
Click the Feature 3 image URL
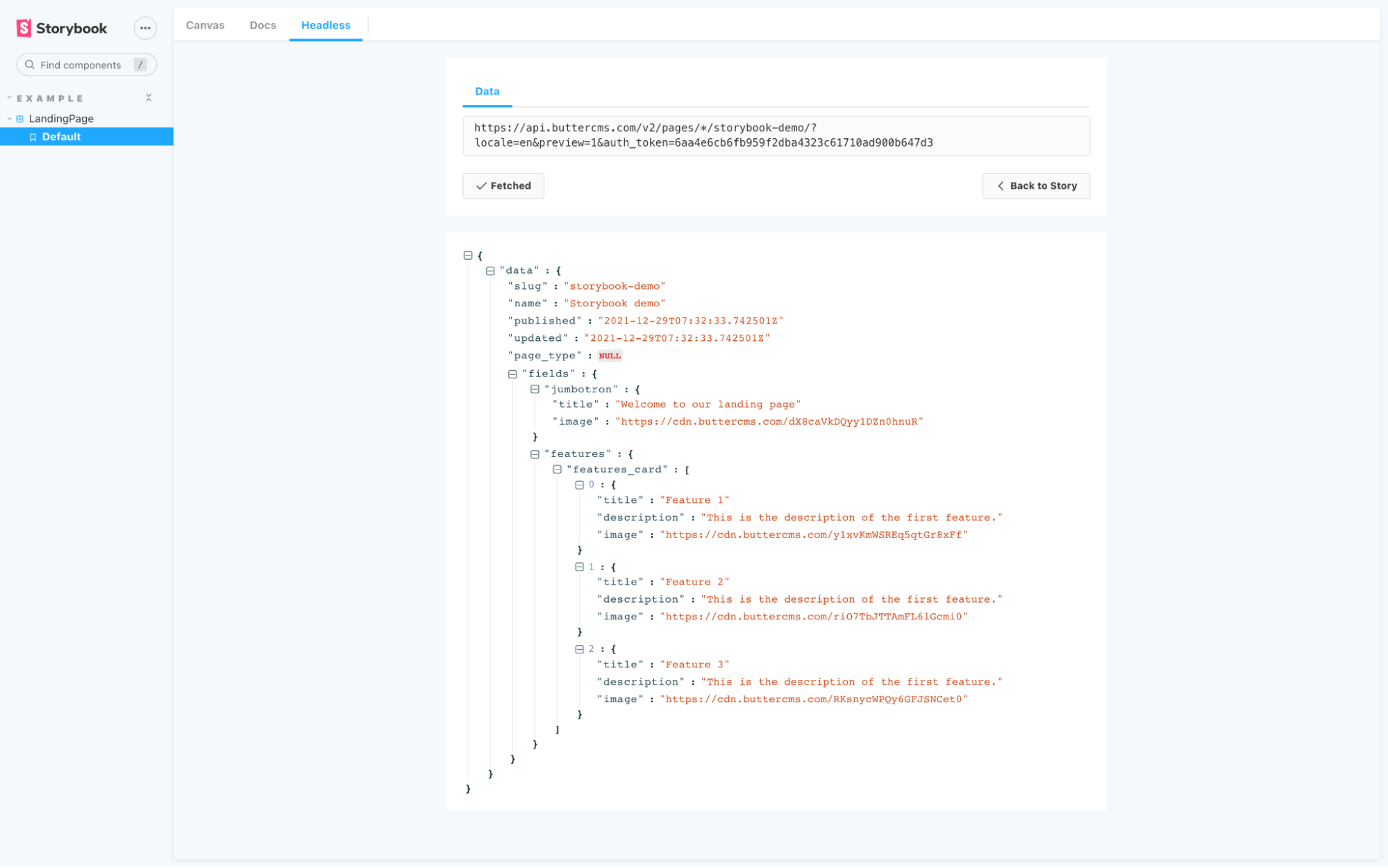pos(814,699)
